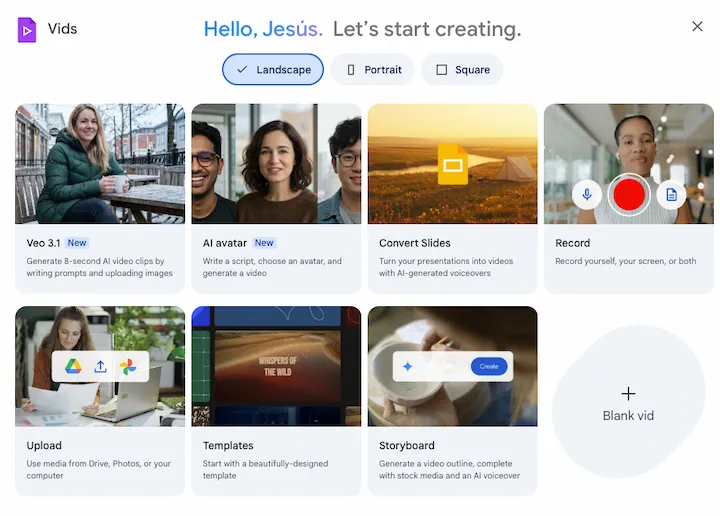Open the Templates card thumbnail image
The height and width of the screenshot is (516, 720).
coord(276,366)
